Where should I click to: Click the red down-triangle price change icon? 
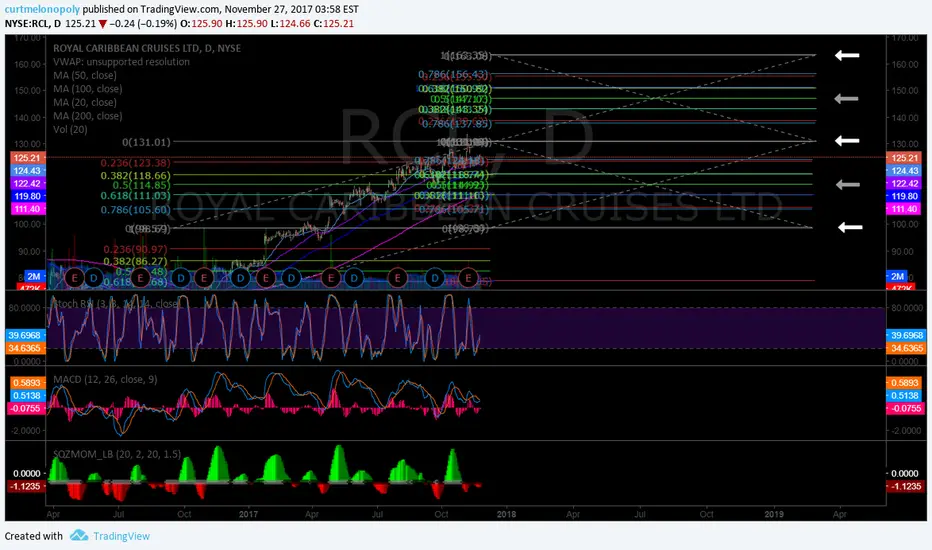click(103, 24)
